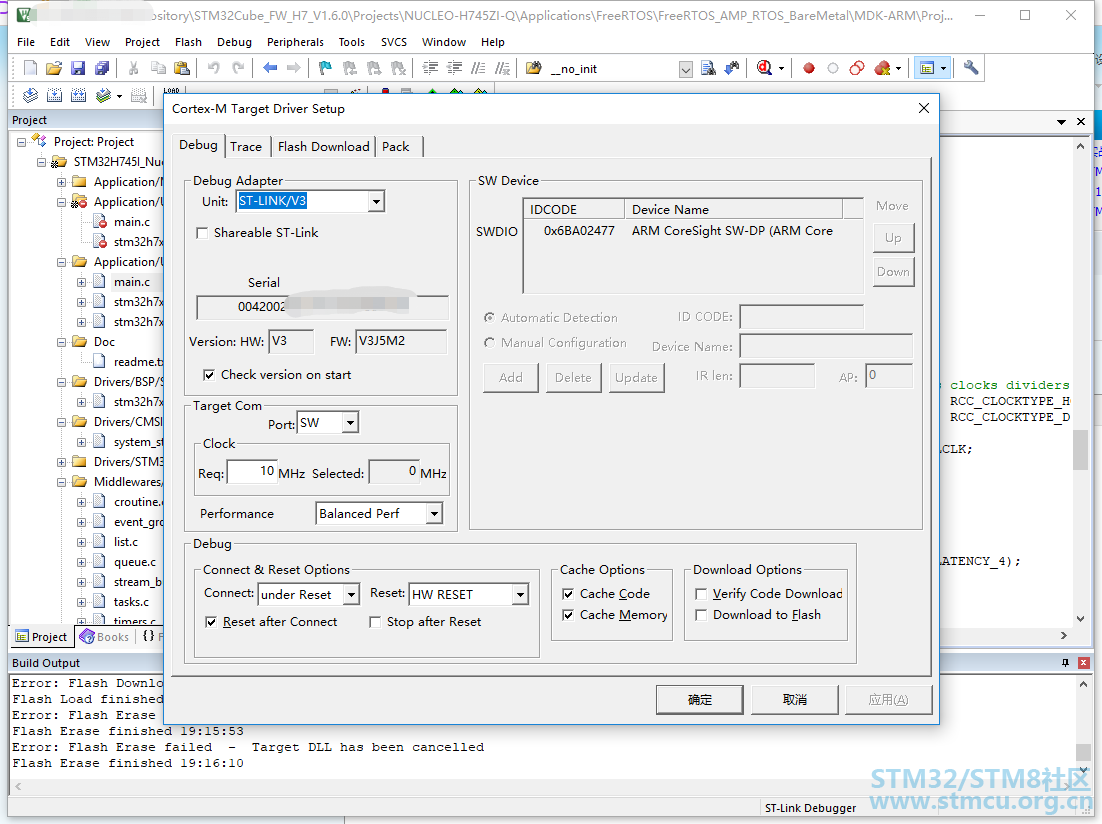Toggle Reset after Connect checkbox
The image size is (1102, 824).
(211, 622)
